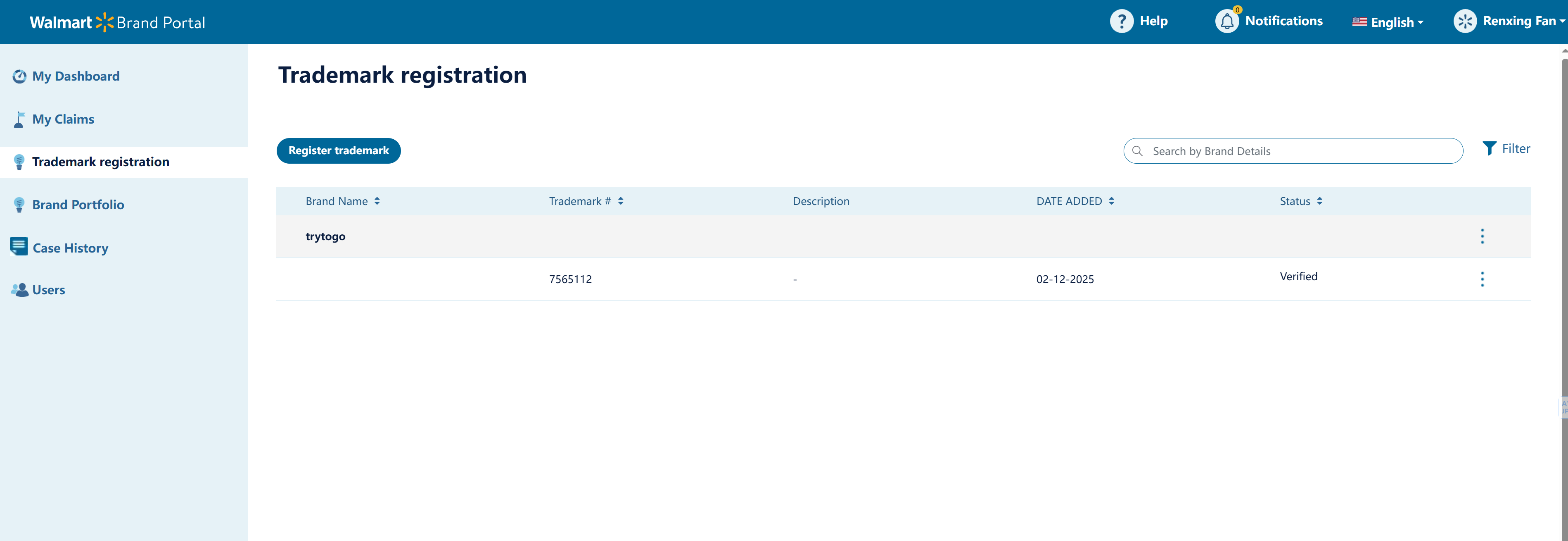Click the trytogo brand row

tap(903, 236)
